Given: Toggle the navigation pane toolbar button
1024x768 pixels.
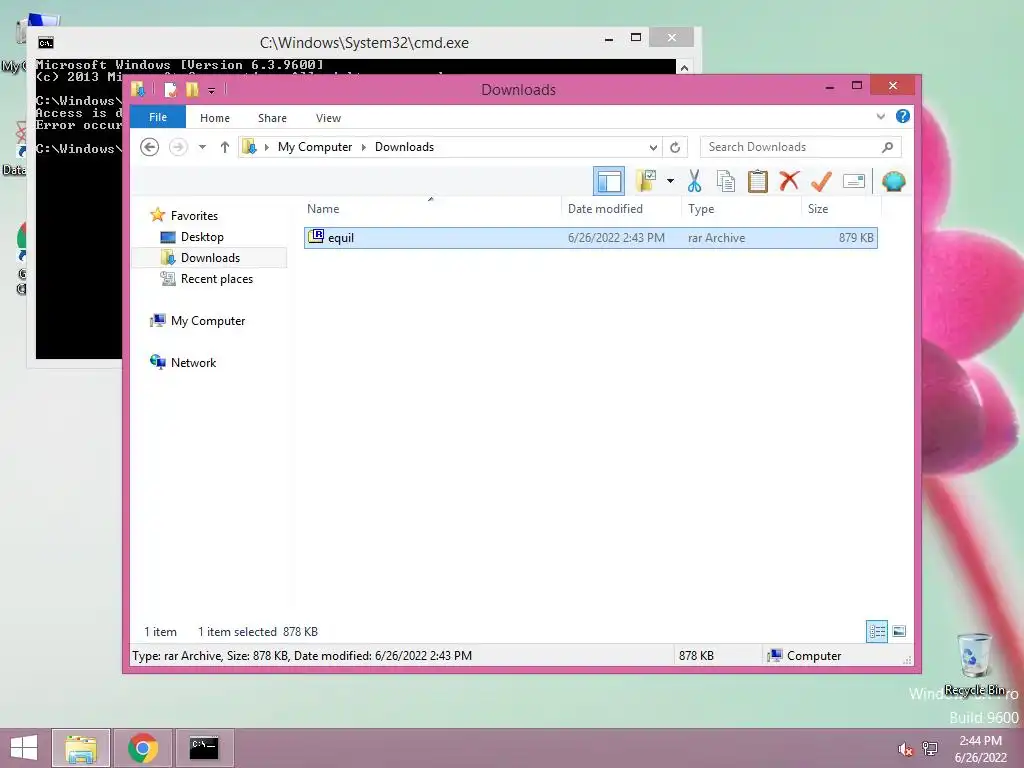Looking at the screenshot, I should (609, 181).
